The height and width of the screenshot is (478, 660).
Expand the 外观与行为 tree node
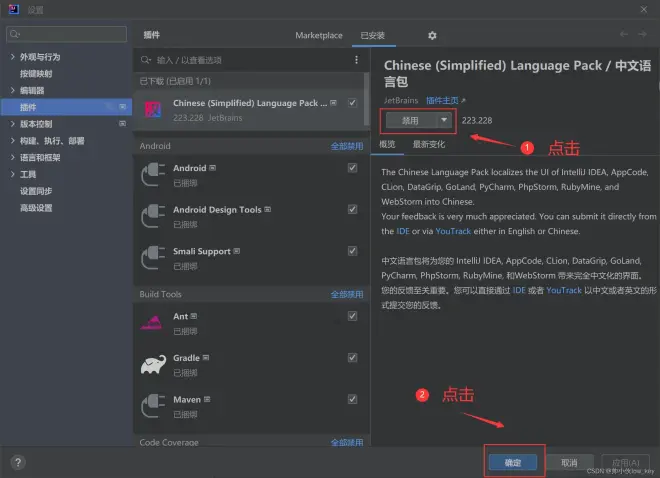coord(12,57)
